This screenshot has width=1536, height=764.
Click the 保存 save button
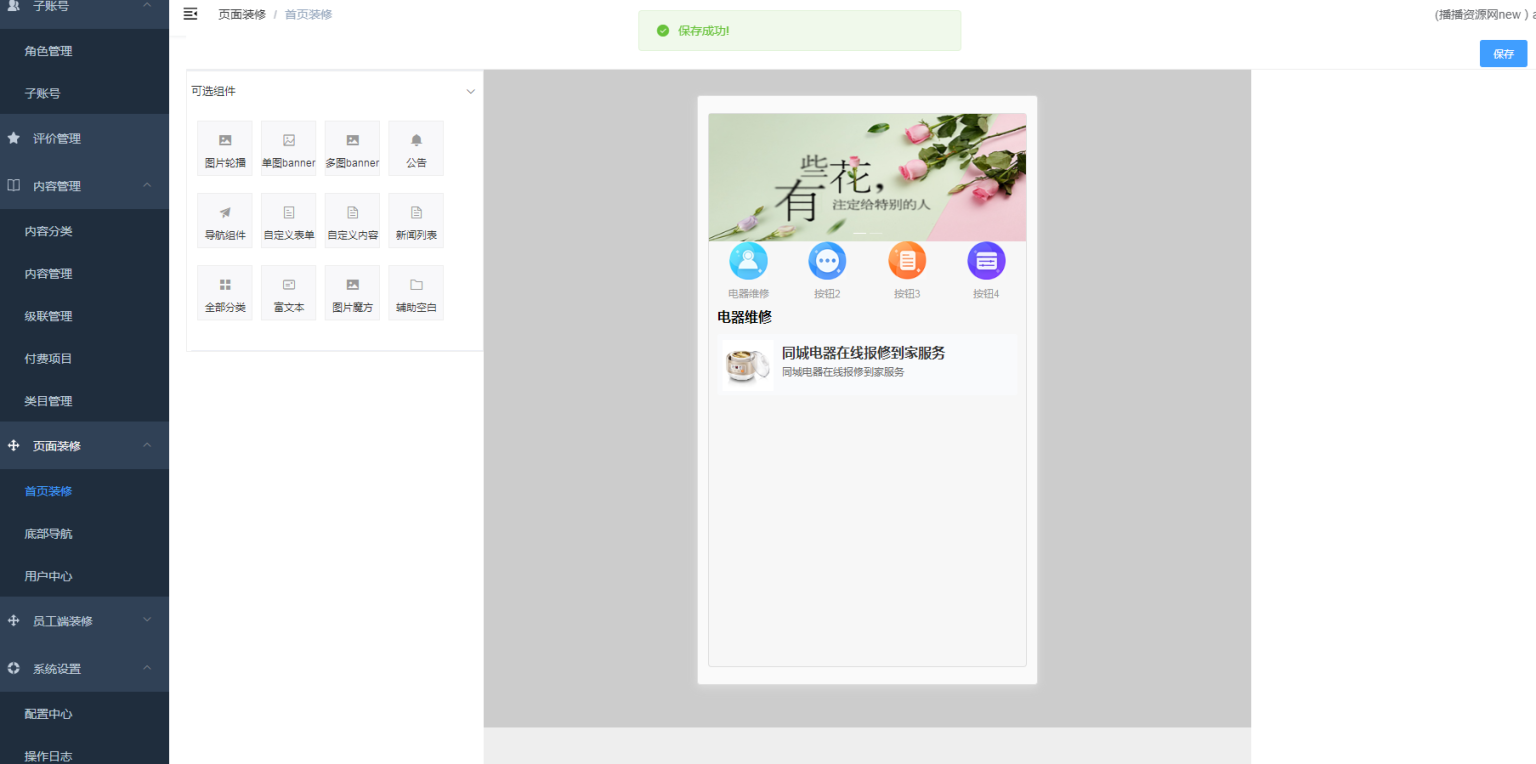[x=1503, y=53]
